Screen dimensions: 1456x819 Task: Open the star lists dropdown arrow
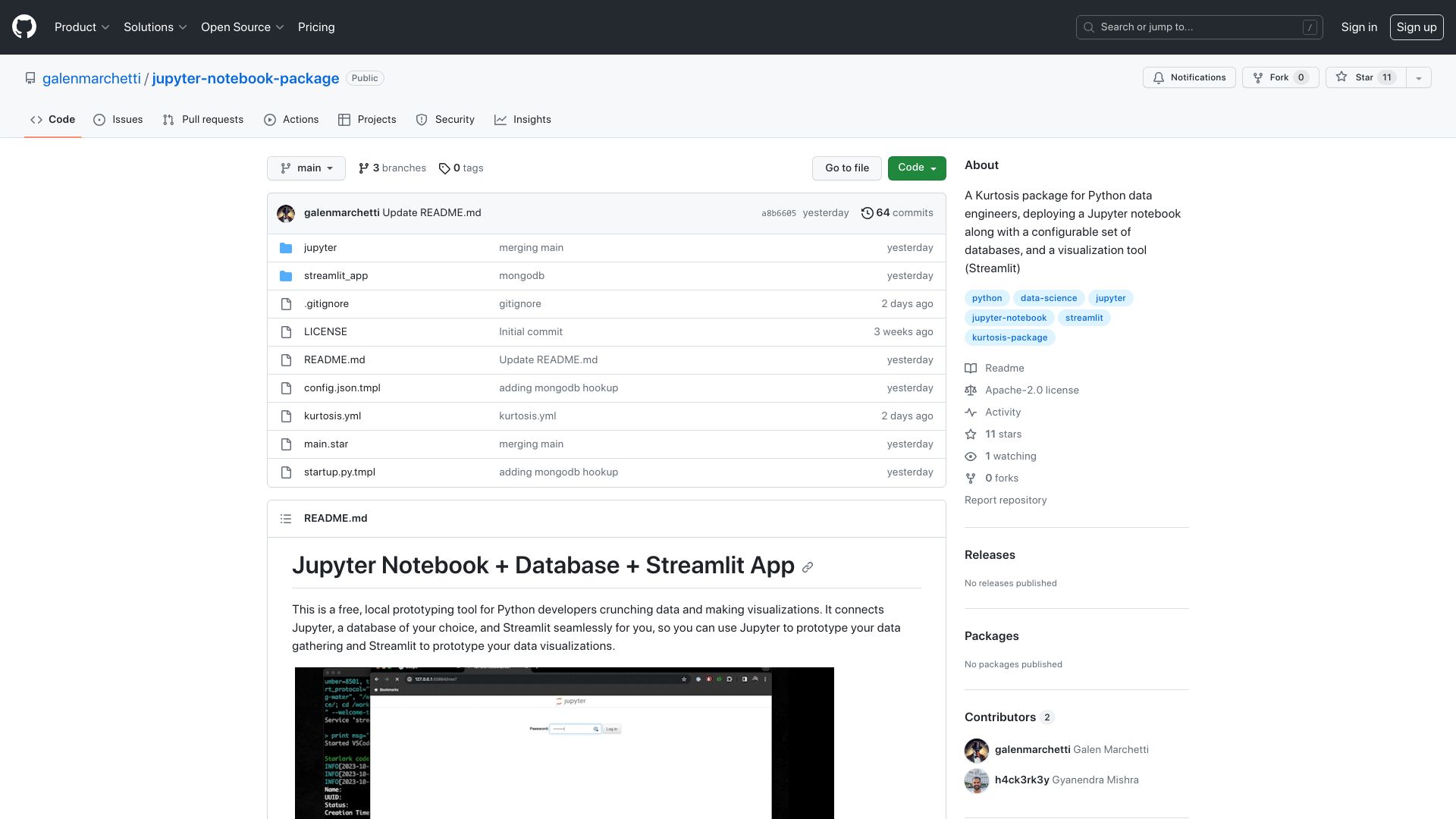(1419, 78)
